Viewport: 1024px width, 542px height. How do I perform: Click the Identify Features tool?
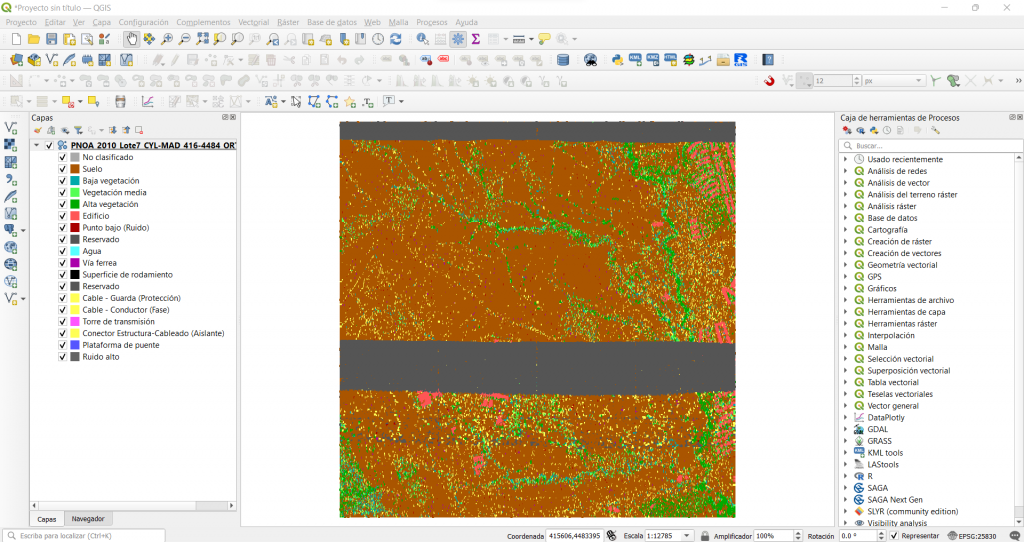coord(422,39)
